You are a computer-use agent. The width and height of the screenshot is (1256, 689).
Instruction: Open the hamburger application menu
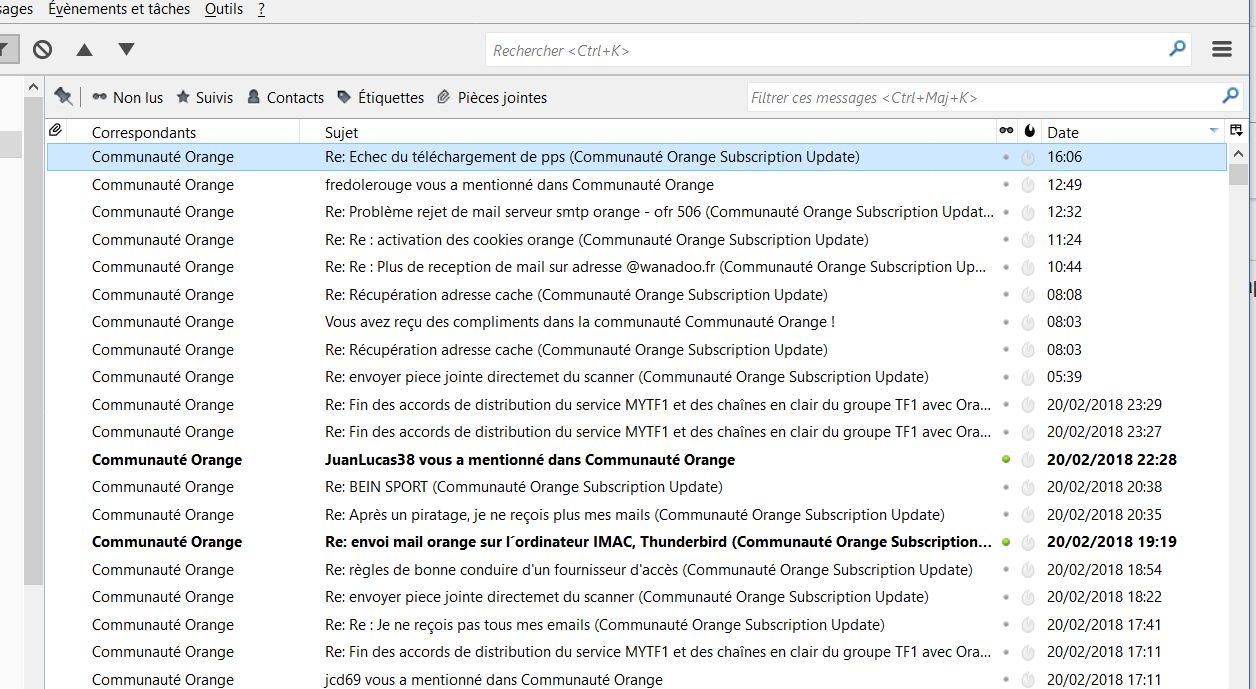pos(1221,49)
